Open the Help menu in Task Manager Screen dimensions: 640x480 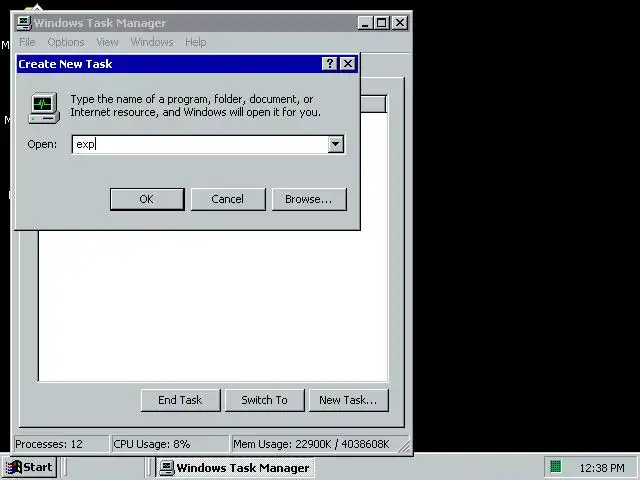coord(196,42)
